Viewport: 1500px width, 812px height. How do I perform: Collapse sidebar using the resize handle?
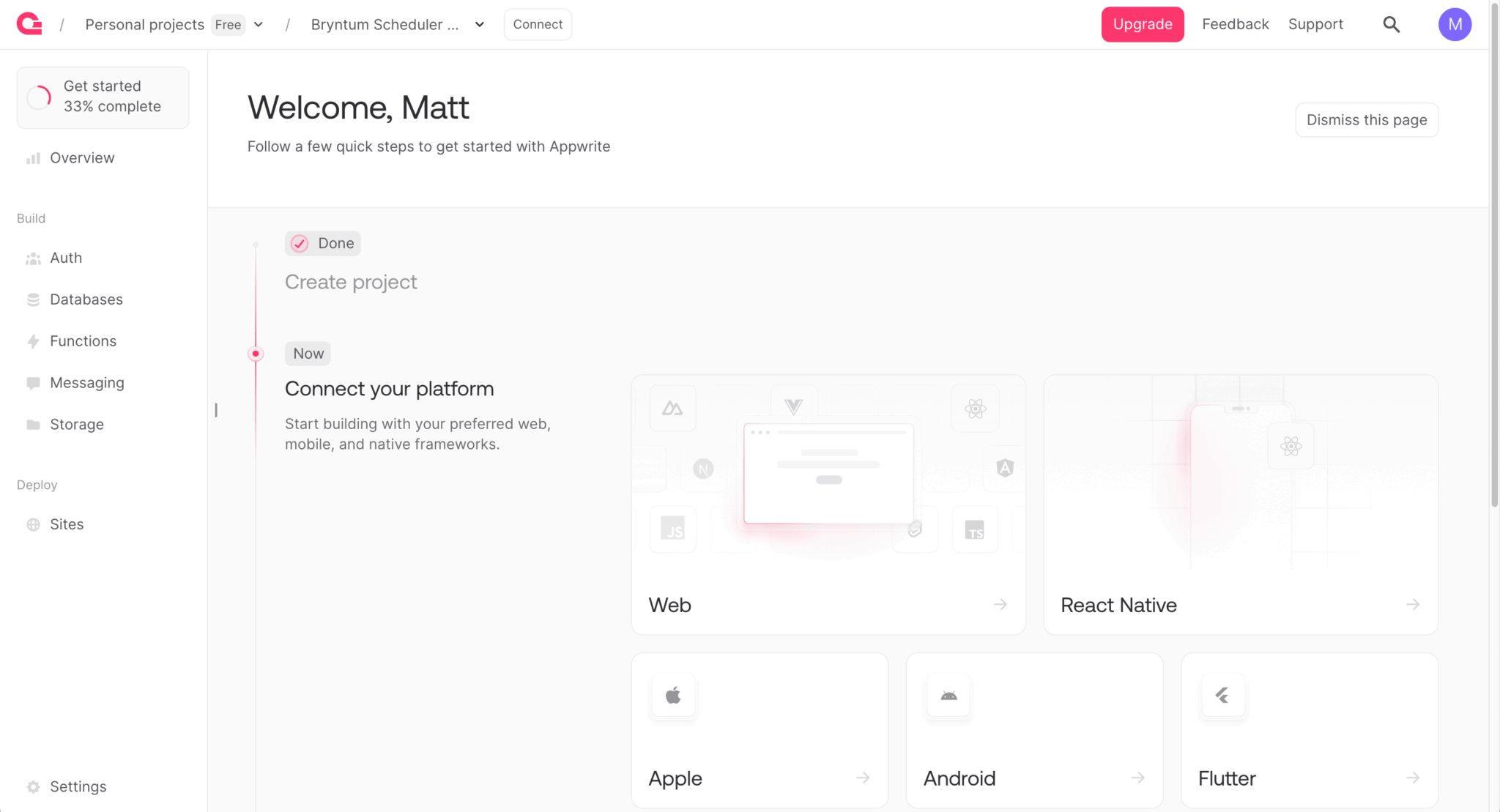216,410
